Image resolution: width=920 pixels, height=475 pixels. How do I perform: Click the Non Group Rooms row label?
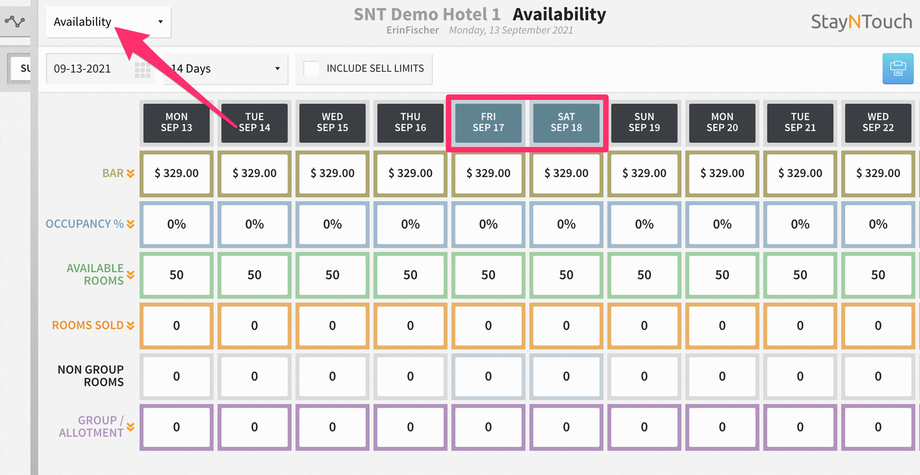(x=90, y=376)
